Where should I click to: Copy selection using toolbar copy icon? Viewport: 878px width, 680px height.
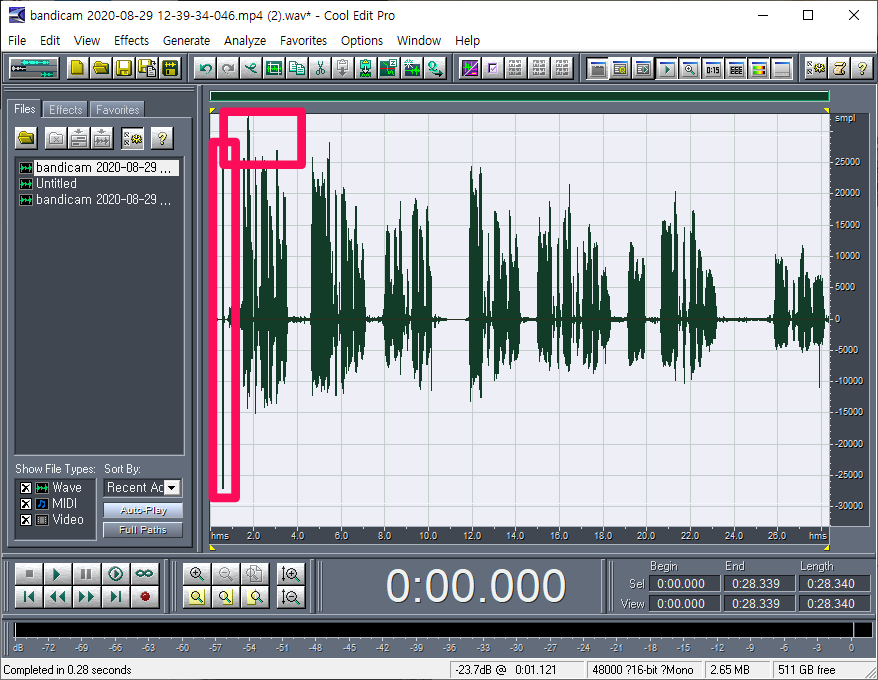pyautogui.click(x=297, y=68)
